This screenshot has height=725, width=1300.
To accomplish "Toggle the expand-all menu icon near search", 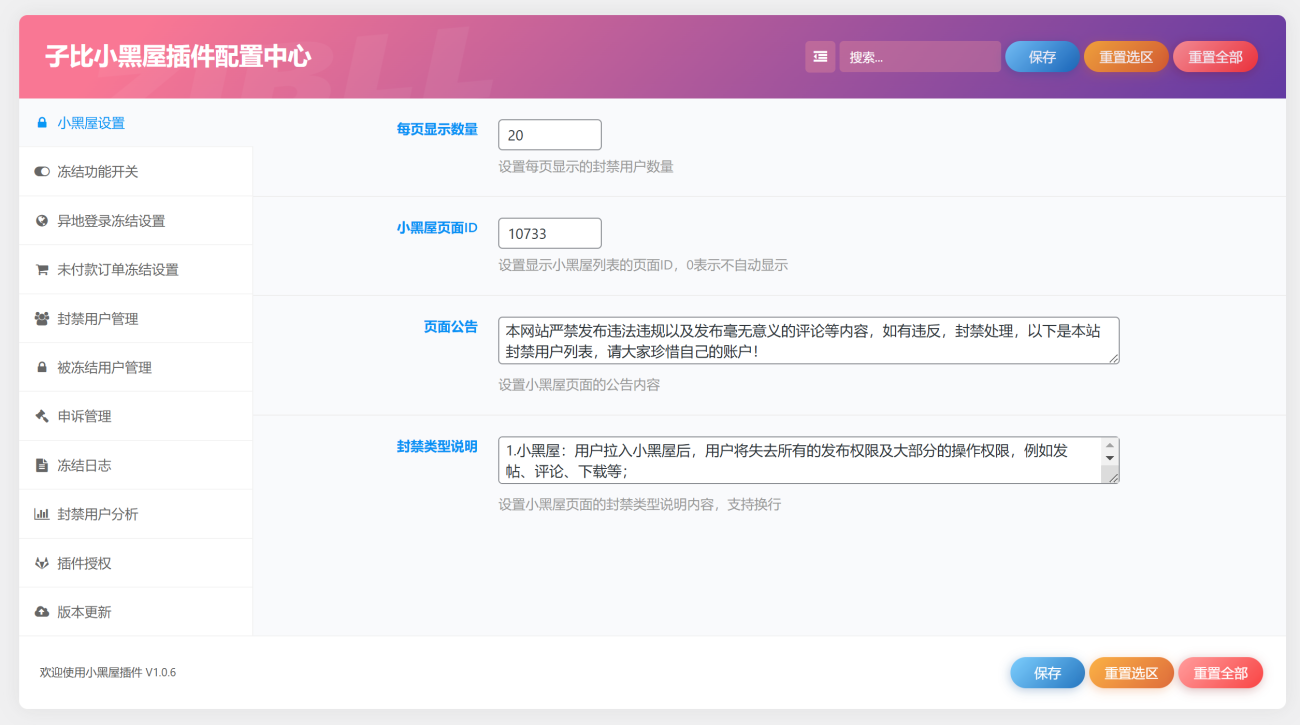I will click(820, 57).
